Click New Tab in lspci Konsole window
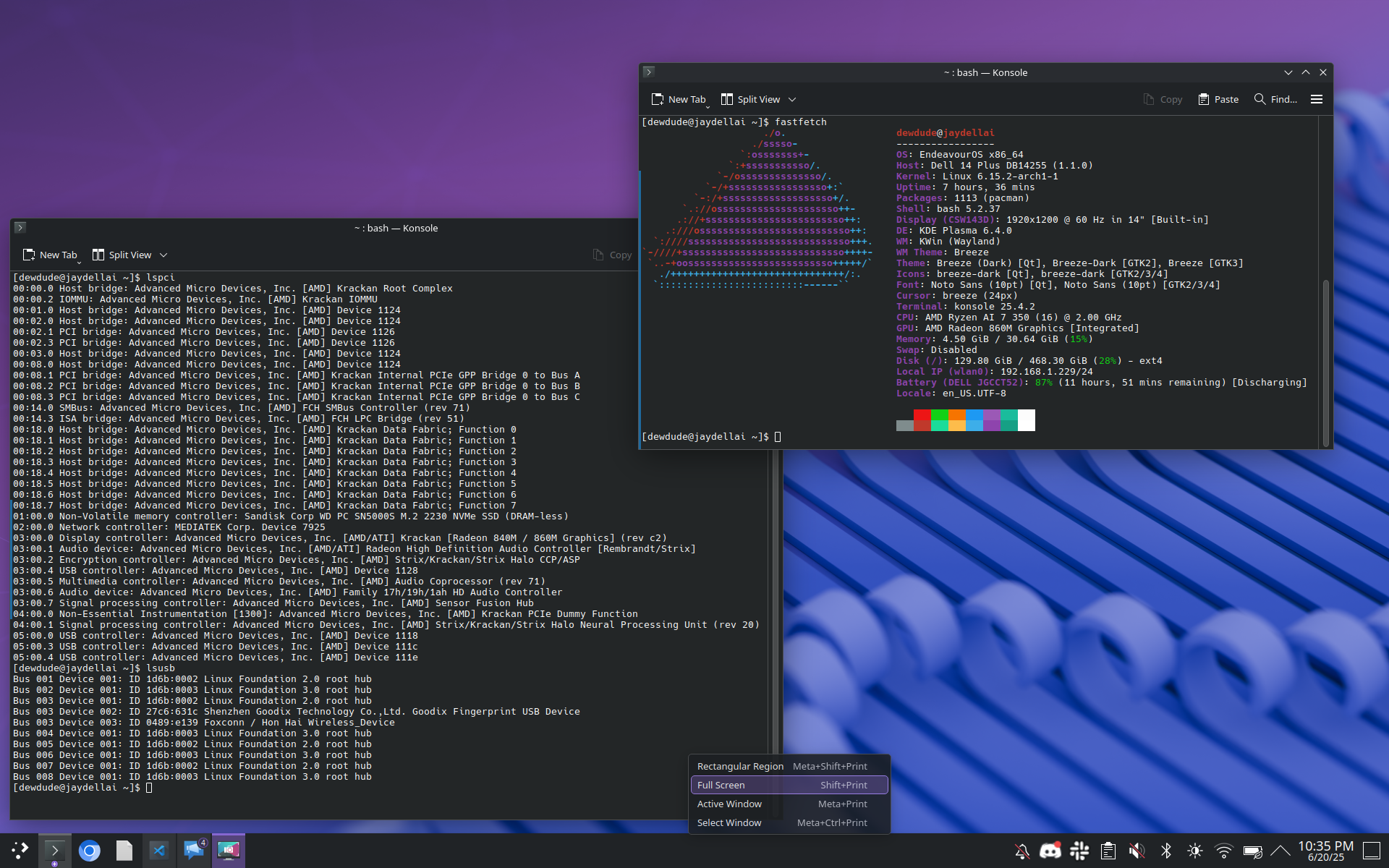The height and width of the screenshot is (868, 1389). coord(50,255)
